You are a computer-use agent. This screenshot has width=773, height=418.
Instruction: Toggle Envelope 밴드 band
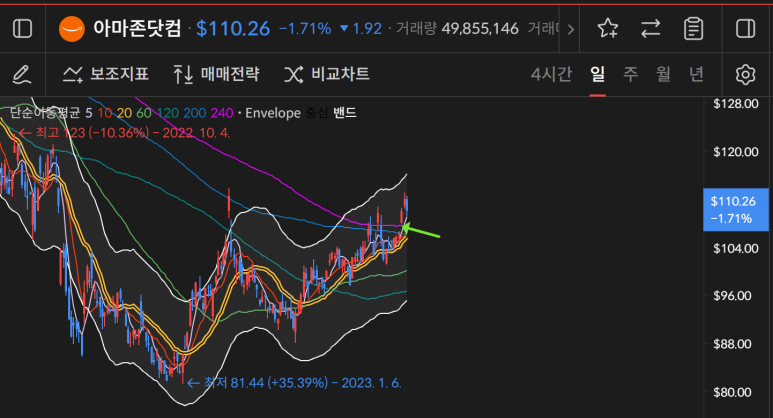345,113
